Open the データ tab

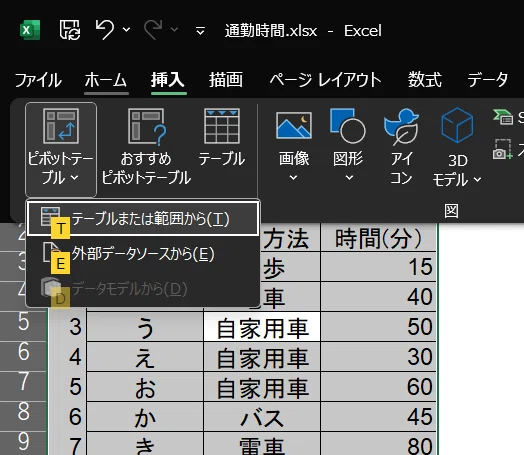488,80
